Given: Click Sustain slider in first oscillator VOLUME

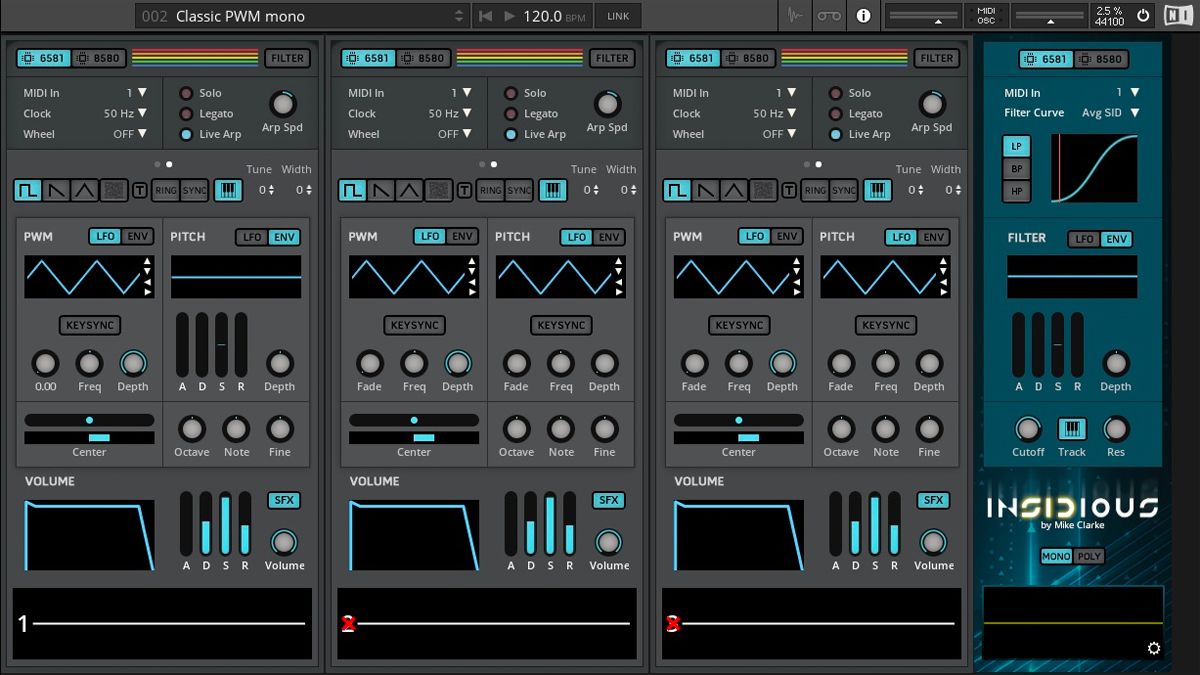Looking at the screenshot, I should click(225, 524).
